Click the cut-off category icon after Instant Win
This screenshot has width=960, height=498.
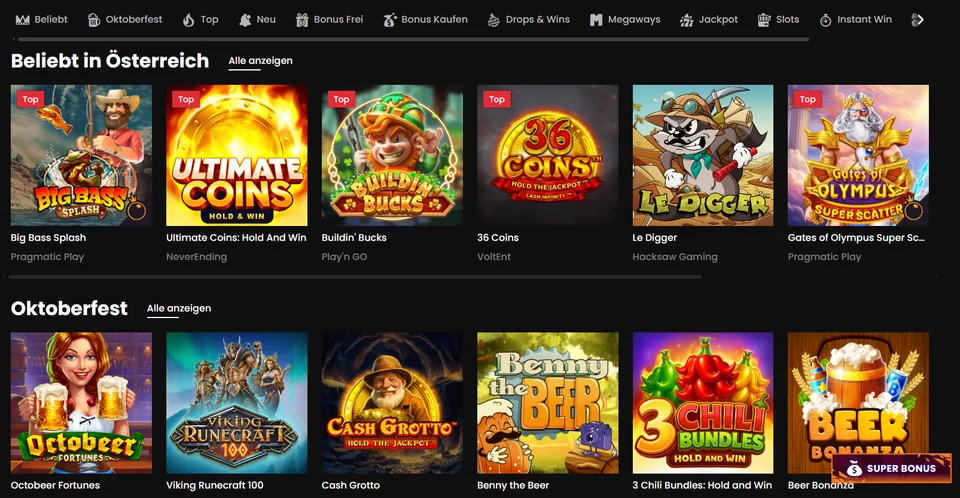[x=917, y=20]
